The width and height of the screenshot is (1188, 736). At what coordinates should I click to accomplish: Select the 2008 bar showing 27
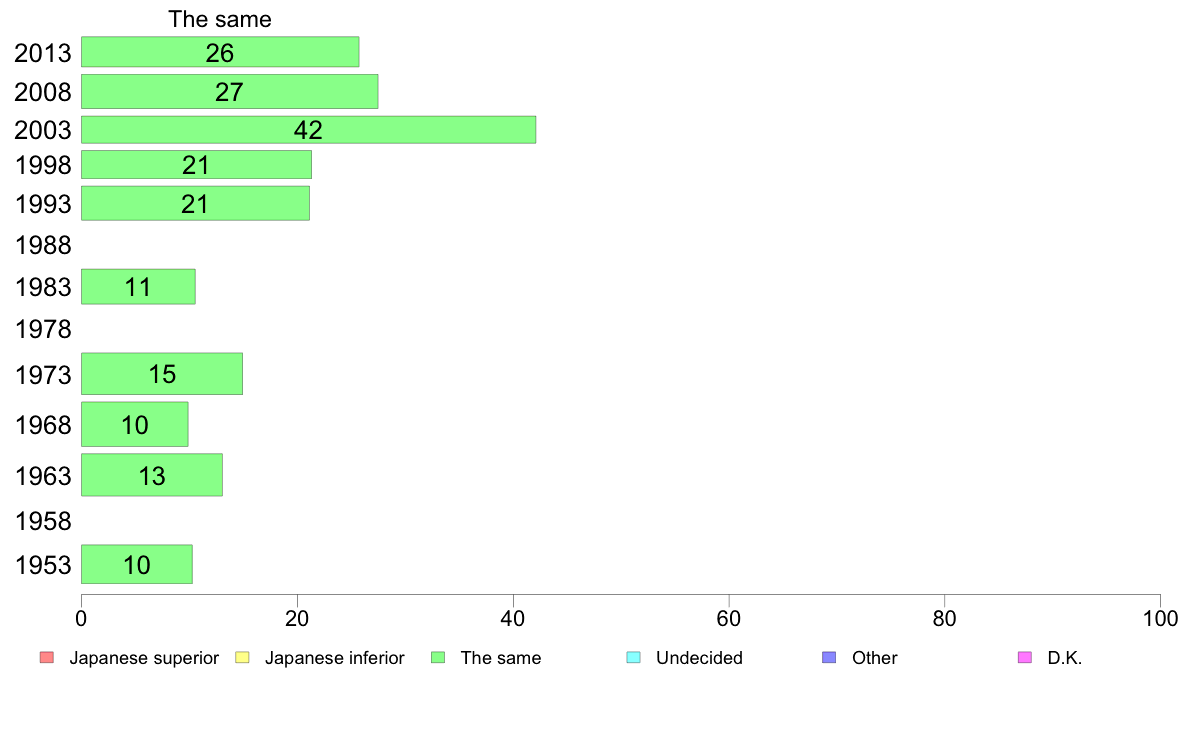click(x=230, y=91)
